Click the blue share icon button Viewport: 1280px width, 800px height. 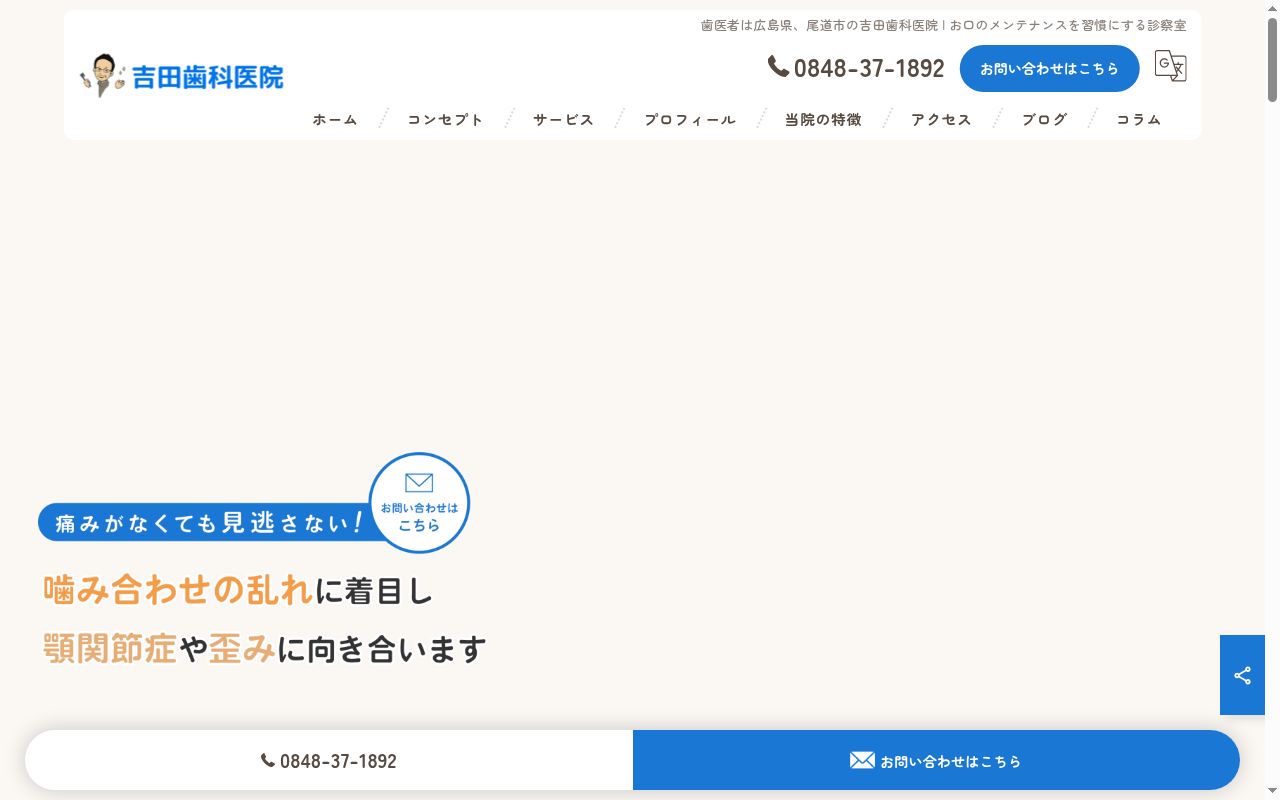tap(1242, 675)
